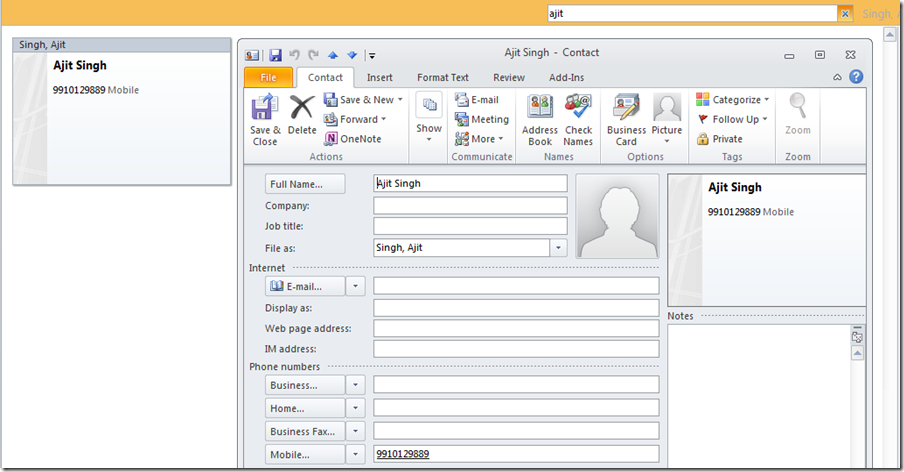
Task: Set a Follow Up flag
Action: pos(732,119)
